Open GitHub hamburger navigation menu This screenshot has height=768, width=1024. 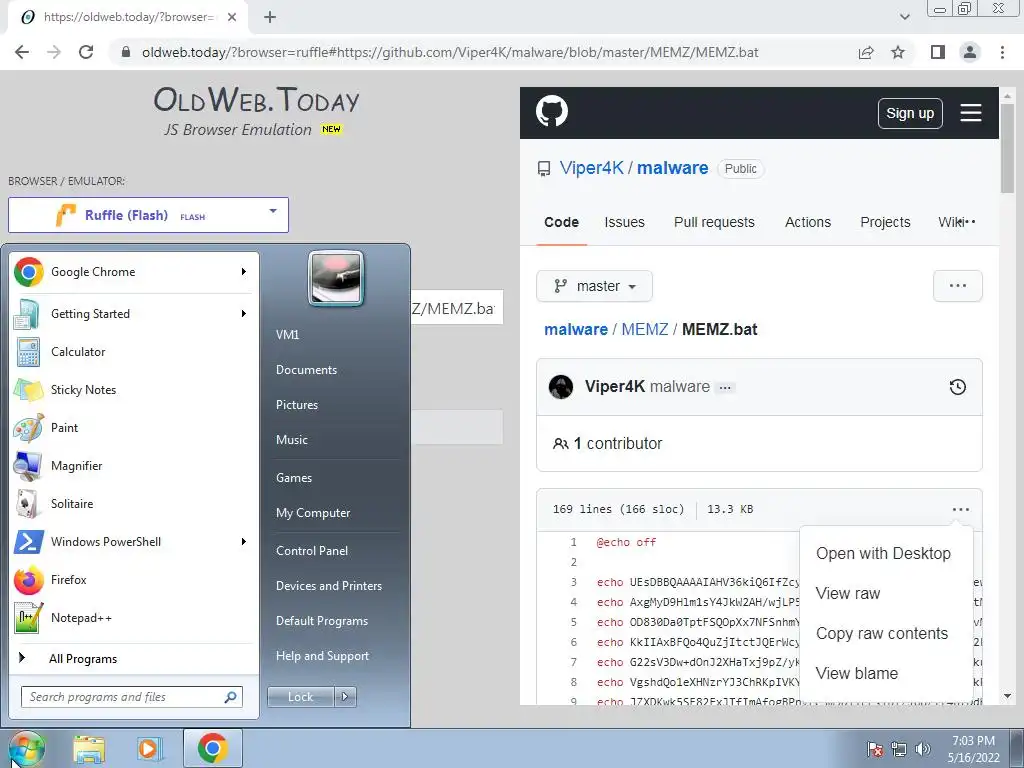coord(970,113)
